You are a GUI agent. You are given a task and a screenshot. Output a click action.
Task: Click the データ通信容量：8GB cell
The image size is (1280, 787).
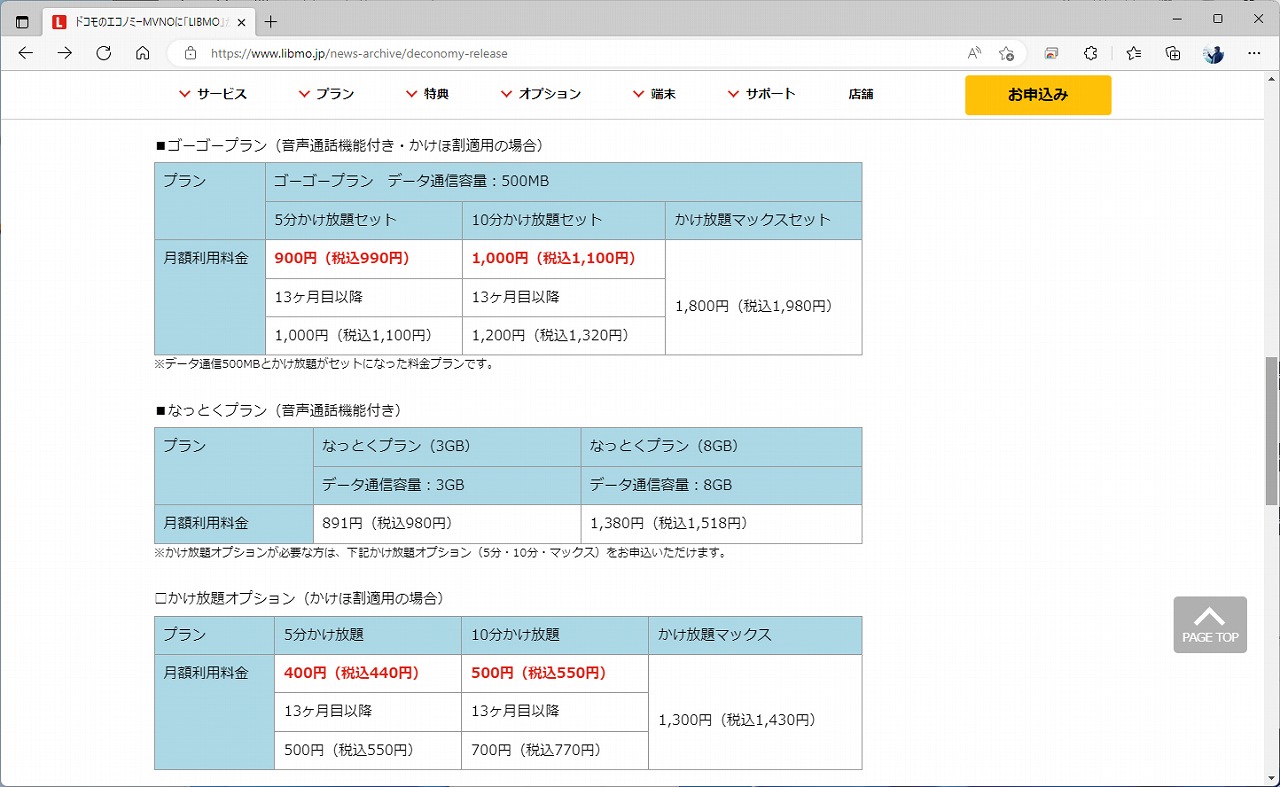pos(721,485)
